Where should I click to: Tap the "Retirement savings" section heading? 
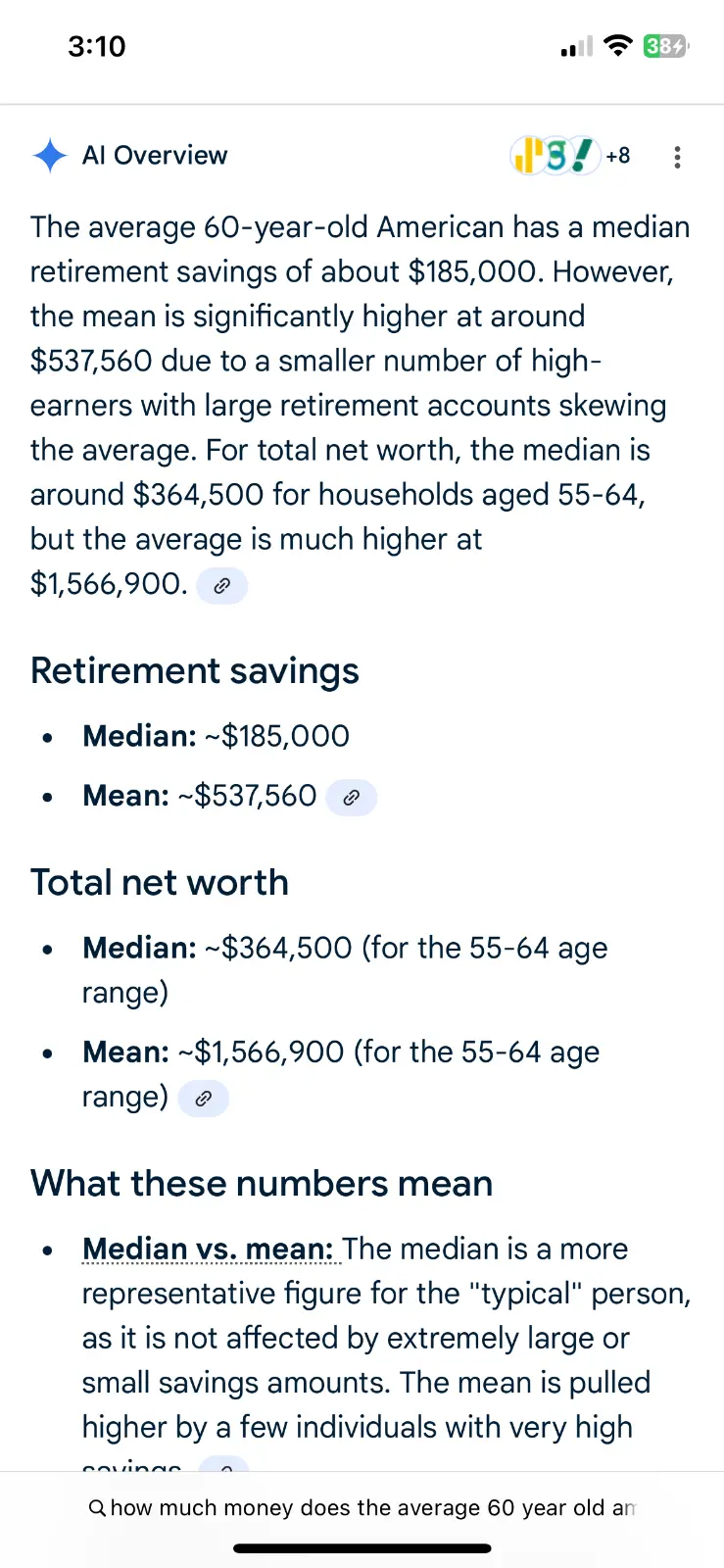point(195,671)
